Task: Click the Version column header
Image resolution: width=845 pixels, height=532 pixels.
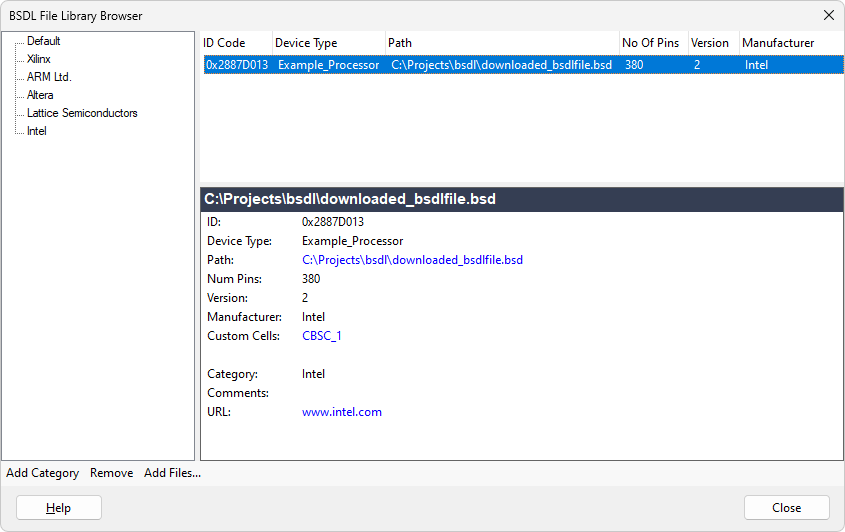Action: (711, 43)
